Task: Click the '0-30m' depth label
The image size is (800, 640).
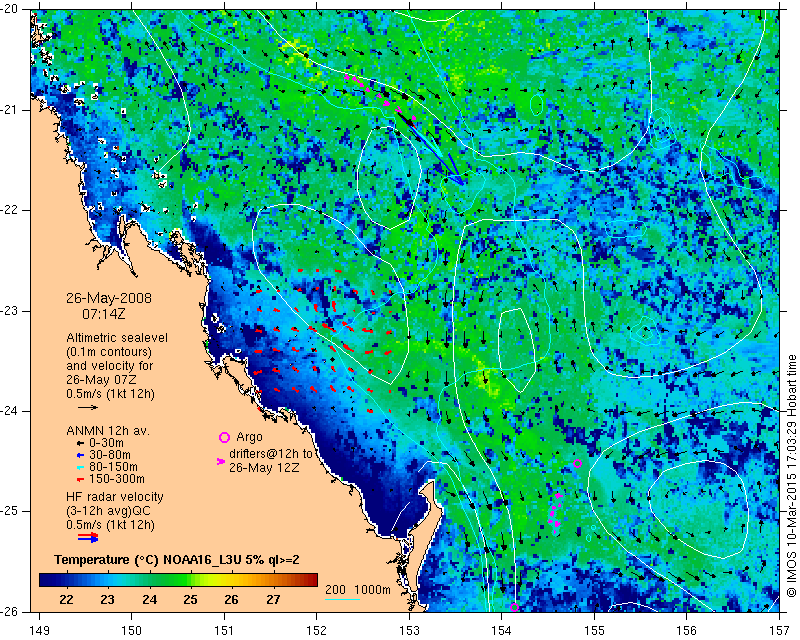Action: (x=106, y=443)
